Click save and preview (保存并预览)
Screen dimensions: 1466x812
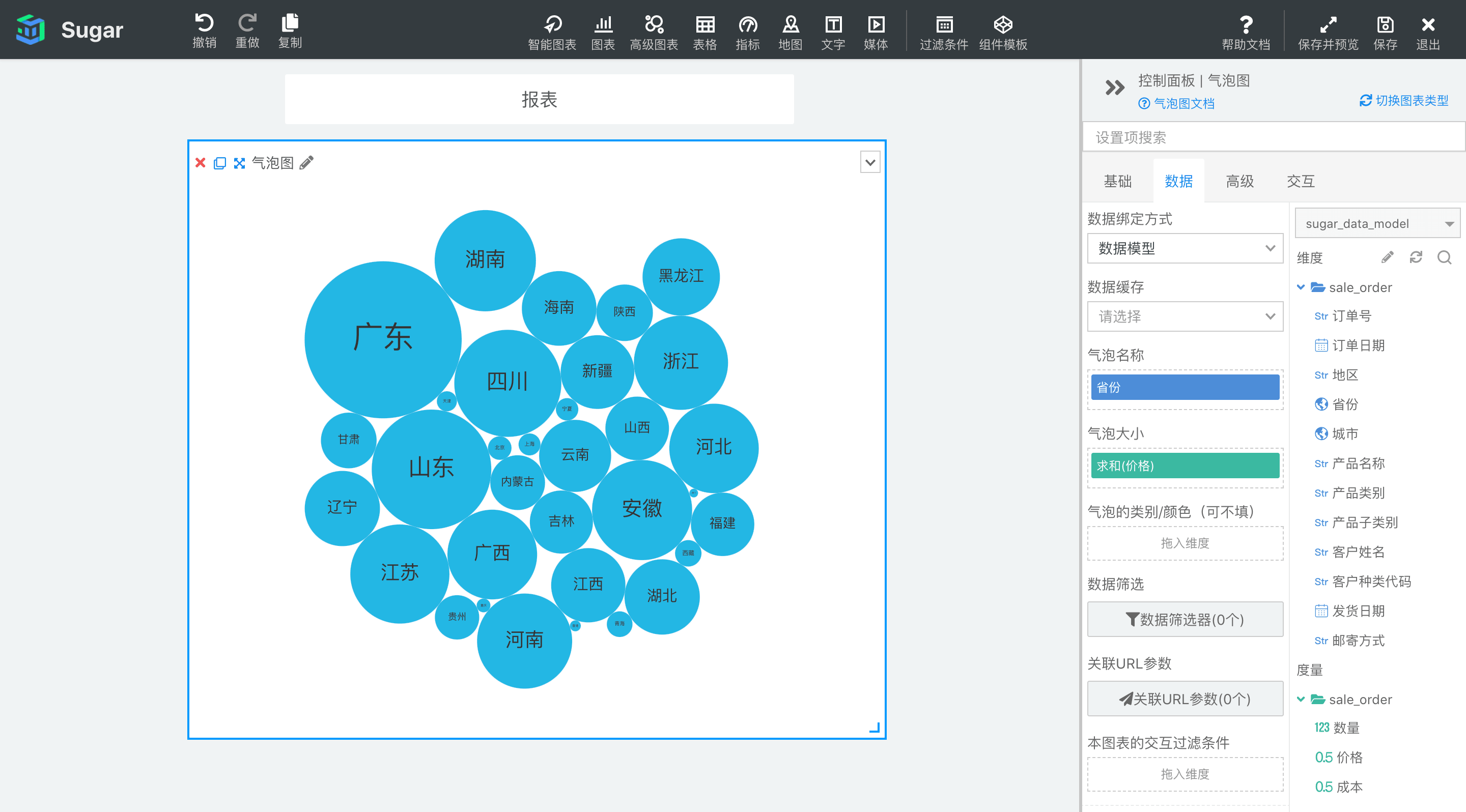pyautogui.click(x=1328, y=33)
